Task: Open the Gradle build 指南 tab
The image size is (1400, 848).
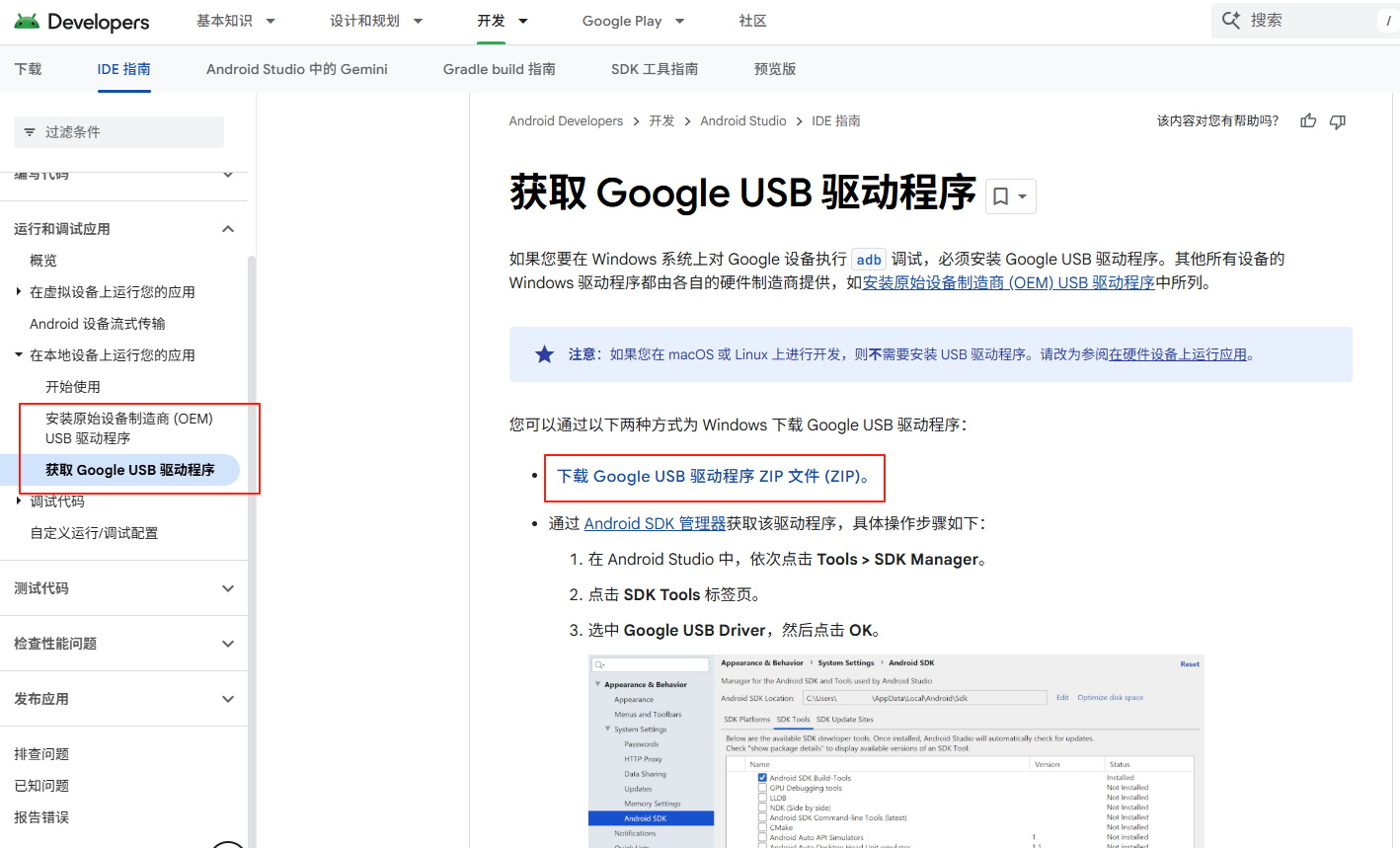Action: point(499,69)
